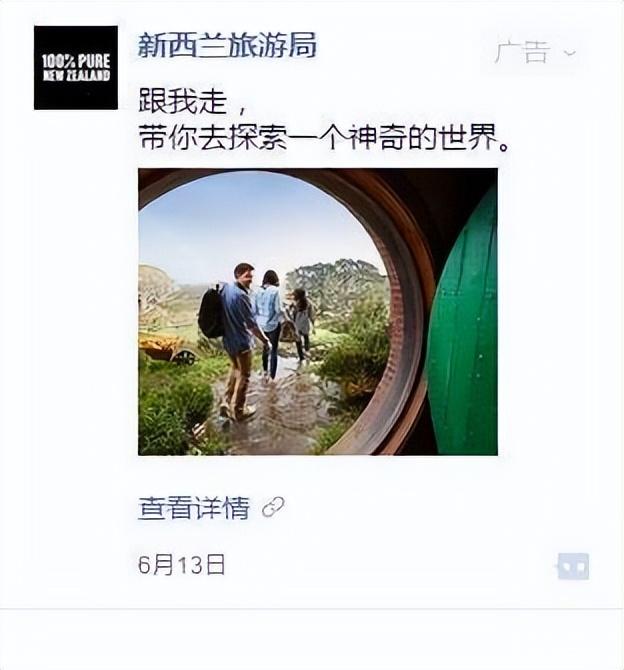Open the Hobbiton photo thumbnail
This screenshot has width=624, height=670.
coord(318,311)
